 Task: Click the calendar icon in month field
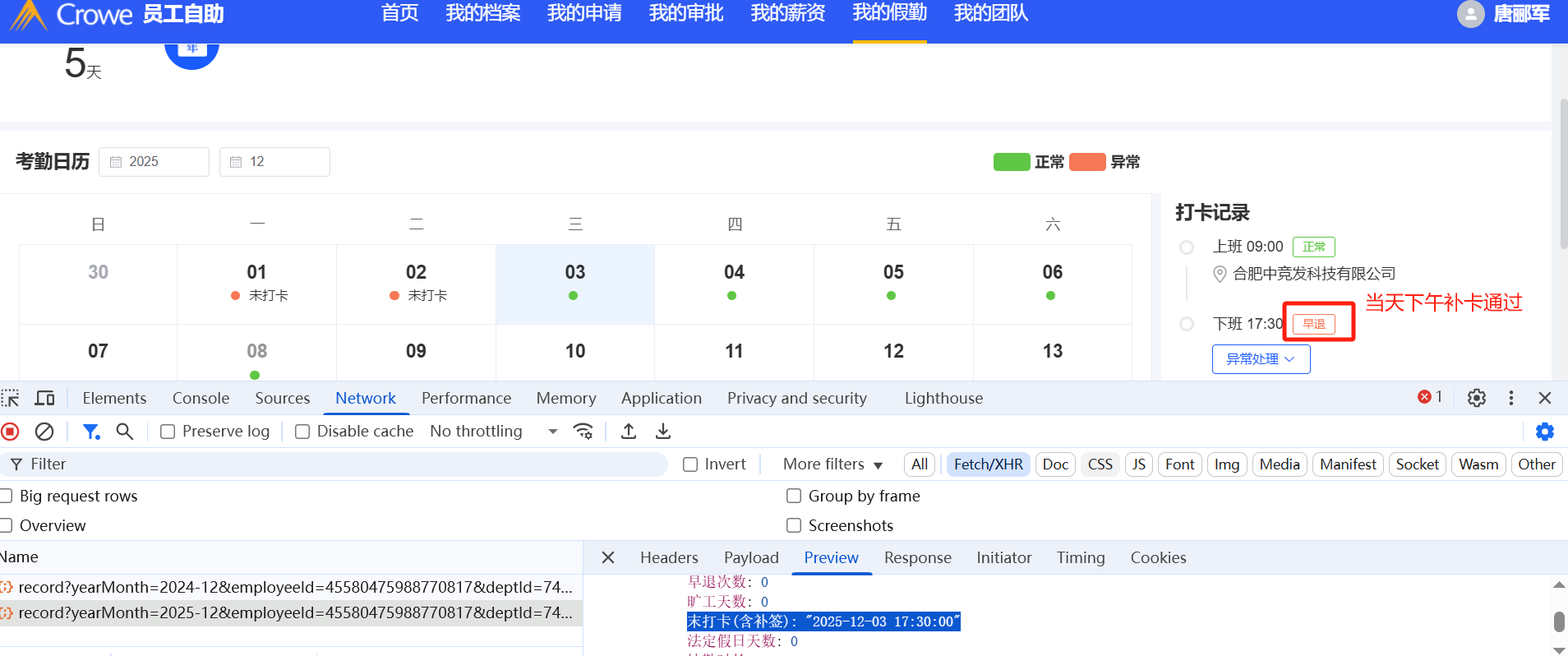236,162
